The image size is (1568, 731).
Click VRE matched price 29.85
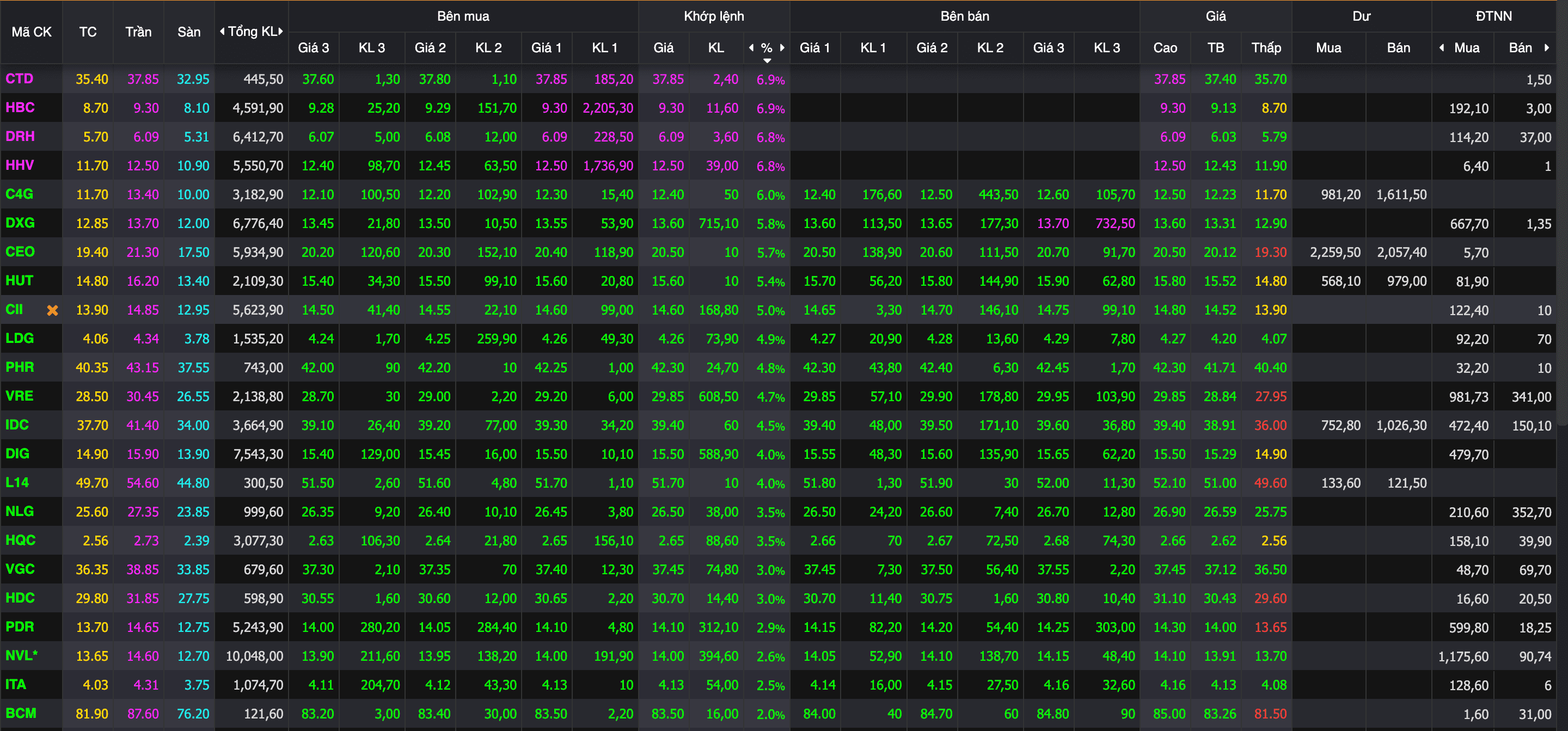click(667, 397)
